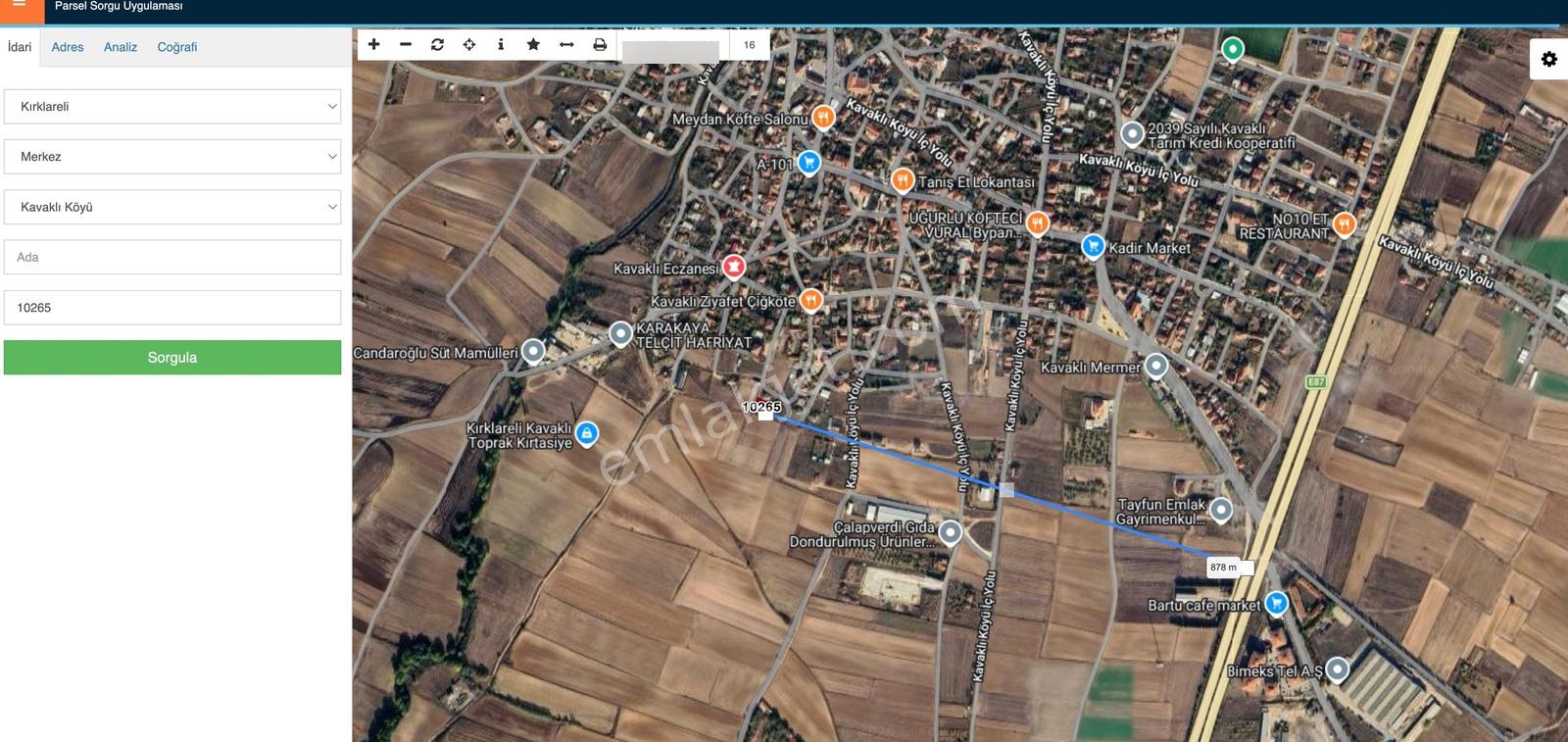The height and width of the screenshot is (742, 1568).
Task: Open the Kavaklı Köyü neighborhood dropdown
Action: tap(172, 207)
